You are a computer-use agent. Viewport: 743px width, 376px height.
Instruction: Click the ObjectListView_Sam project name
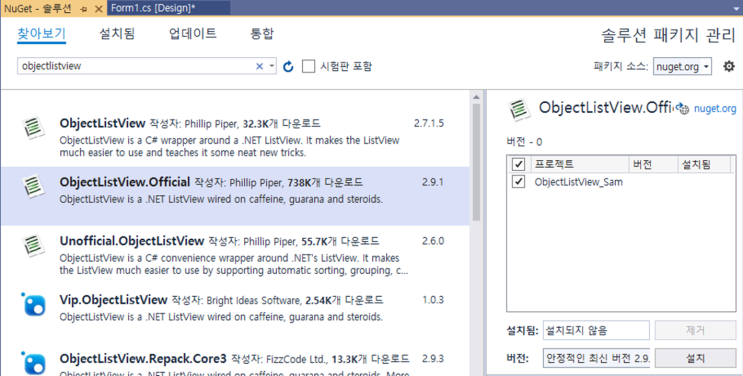coord(578,182)
